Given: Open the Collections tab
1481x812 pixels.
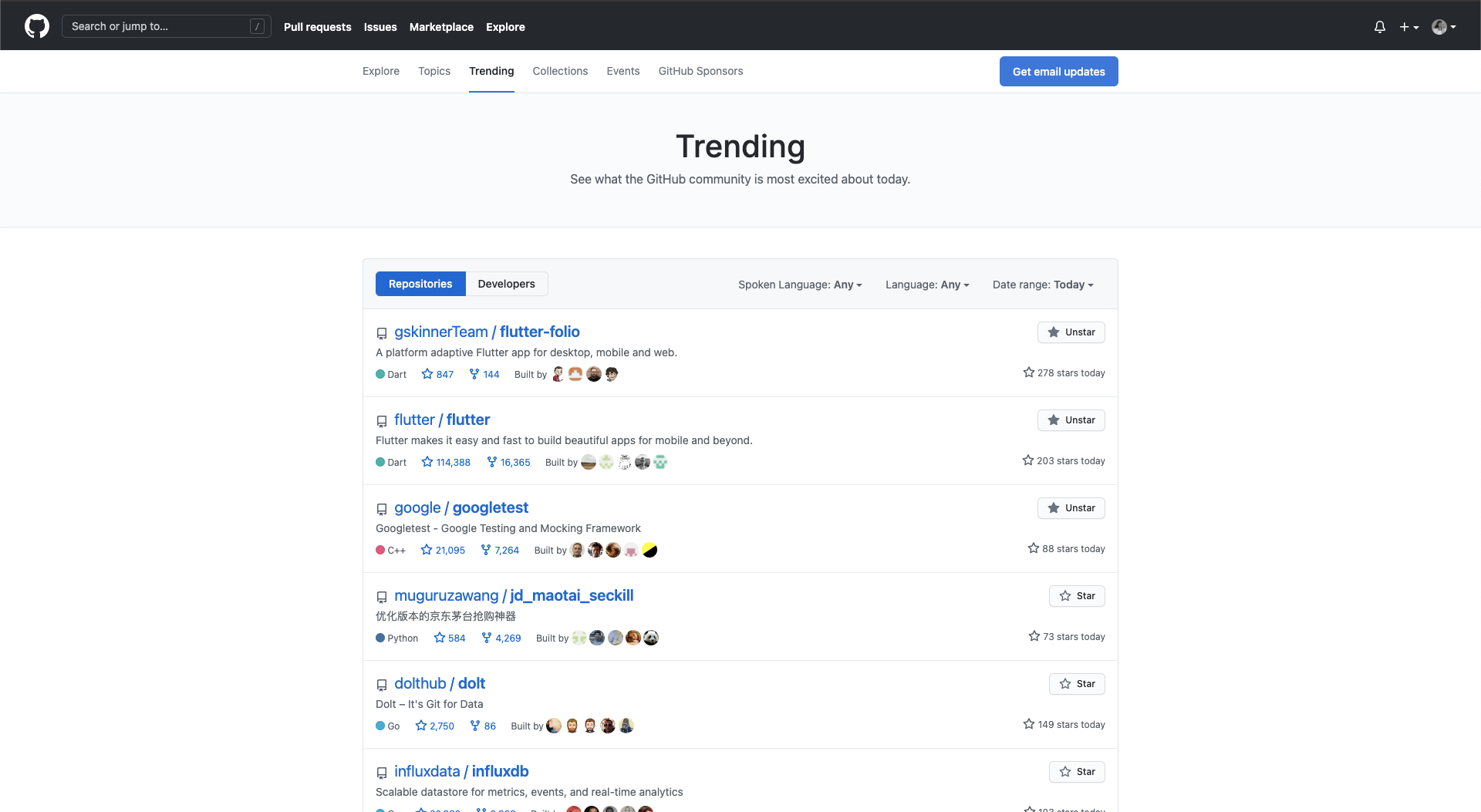Looking at the screenshot, I should coord(560,71).
